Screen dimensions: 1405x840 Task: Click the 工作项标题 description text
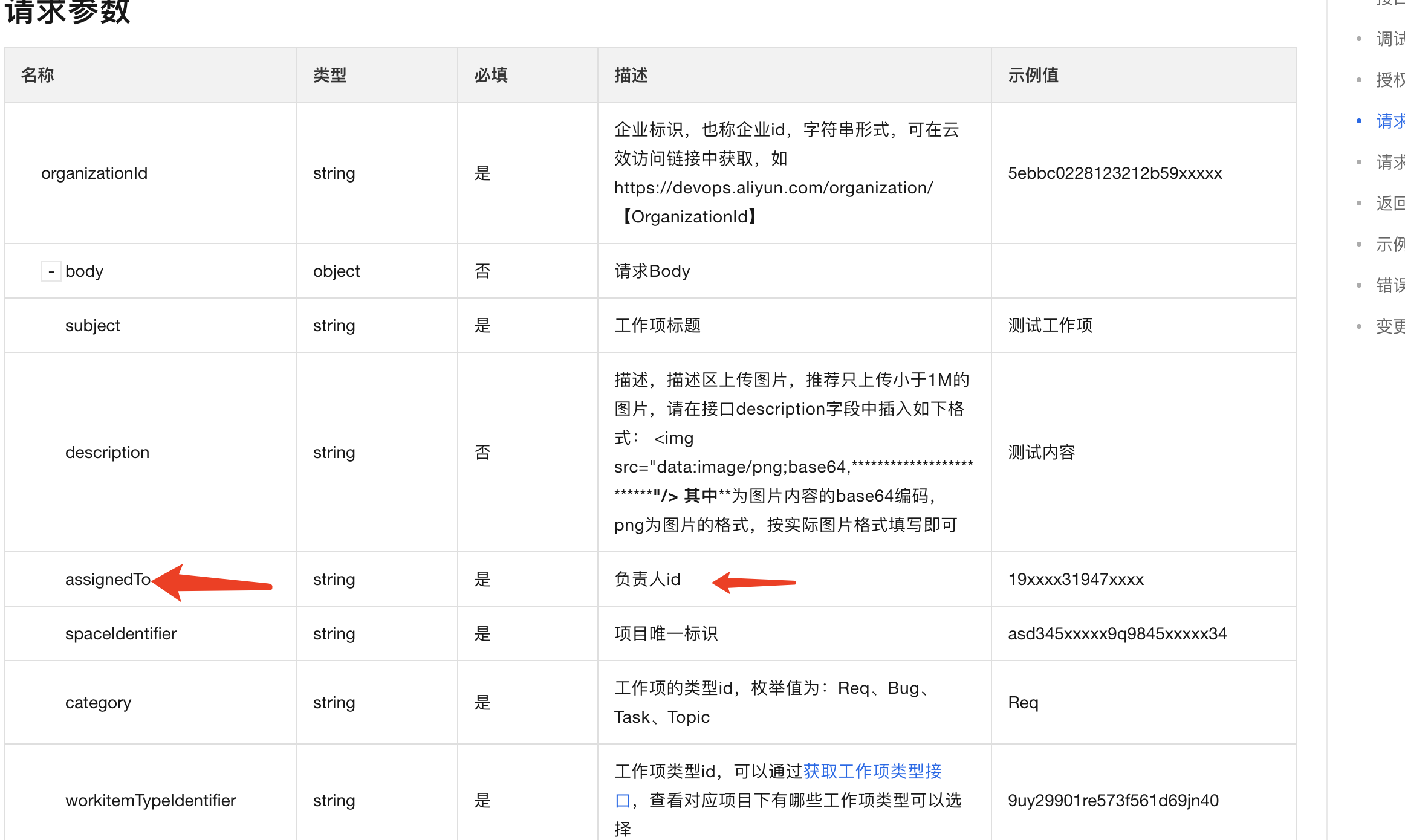[658, 326]
